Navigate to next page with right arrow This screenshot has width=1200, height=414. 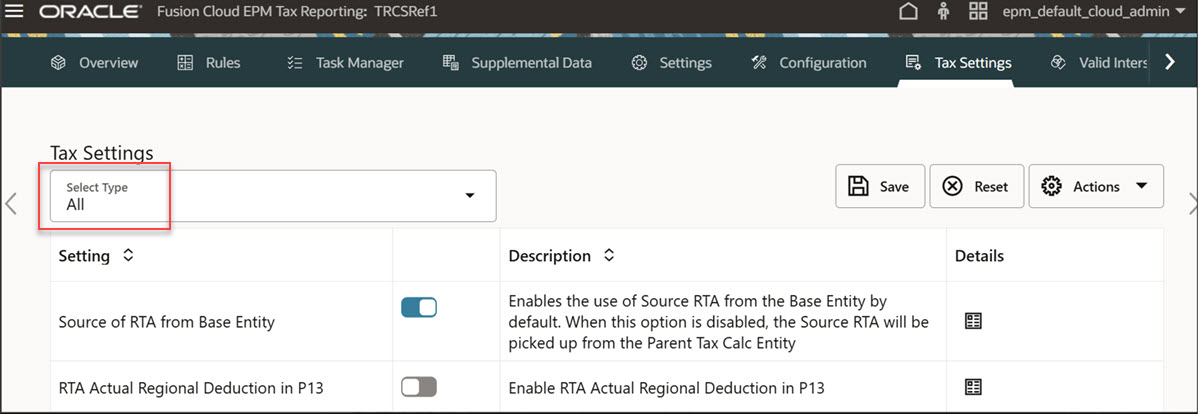pos(1192,204)
